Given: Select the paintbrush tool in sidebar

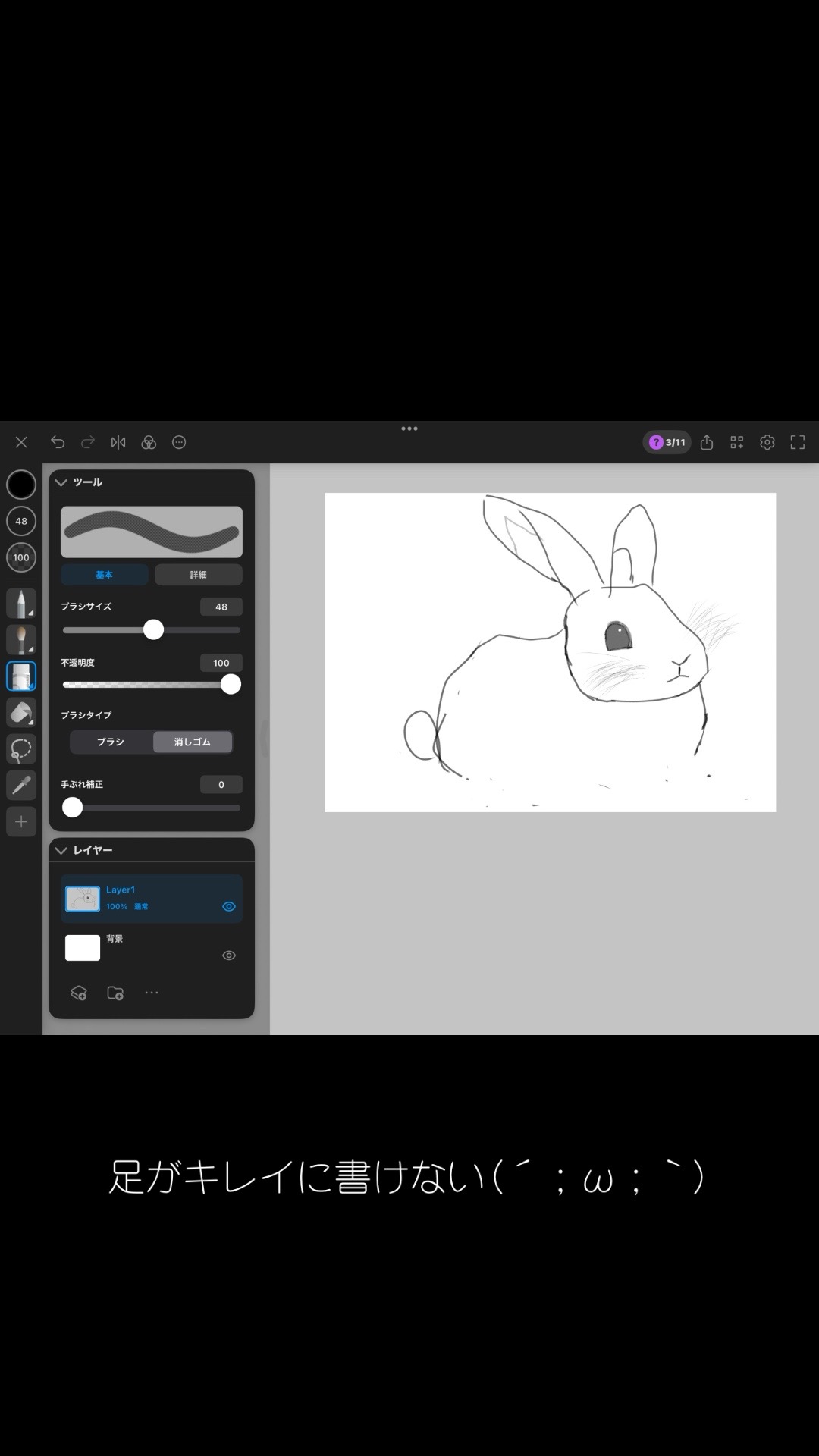Looking at the screenshot, I should (21, 639).
